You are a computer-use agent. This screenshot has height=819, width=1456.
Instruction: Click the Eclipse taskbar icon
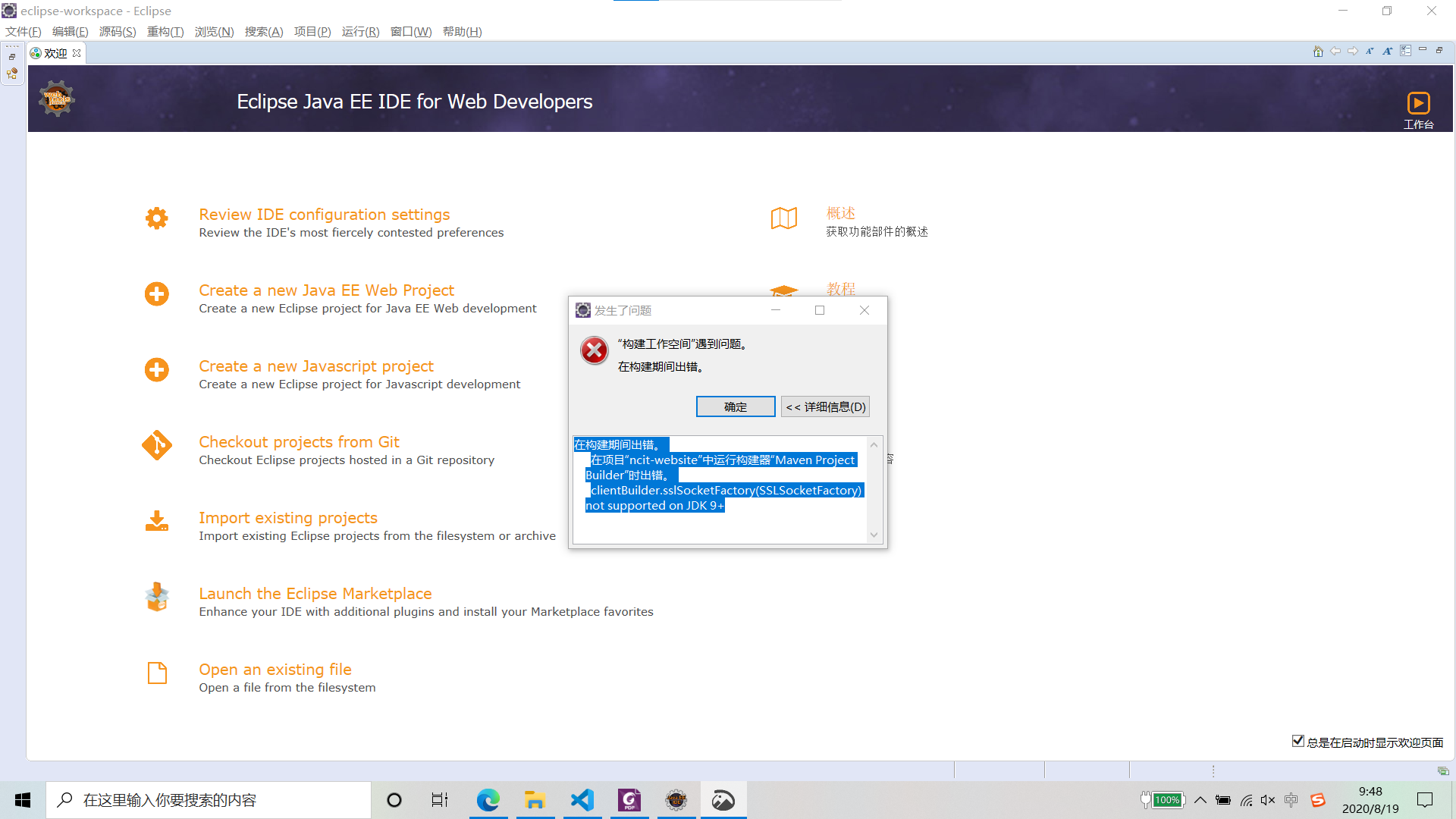(x=676, y=800)
